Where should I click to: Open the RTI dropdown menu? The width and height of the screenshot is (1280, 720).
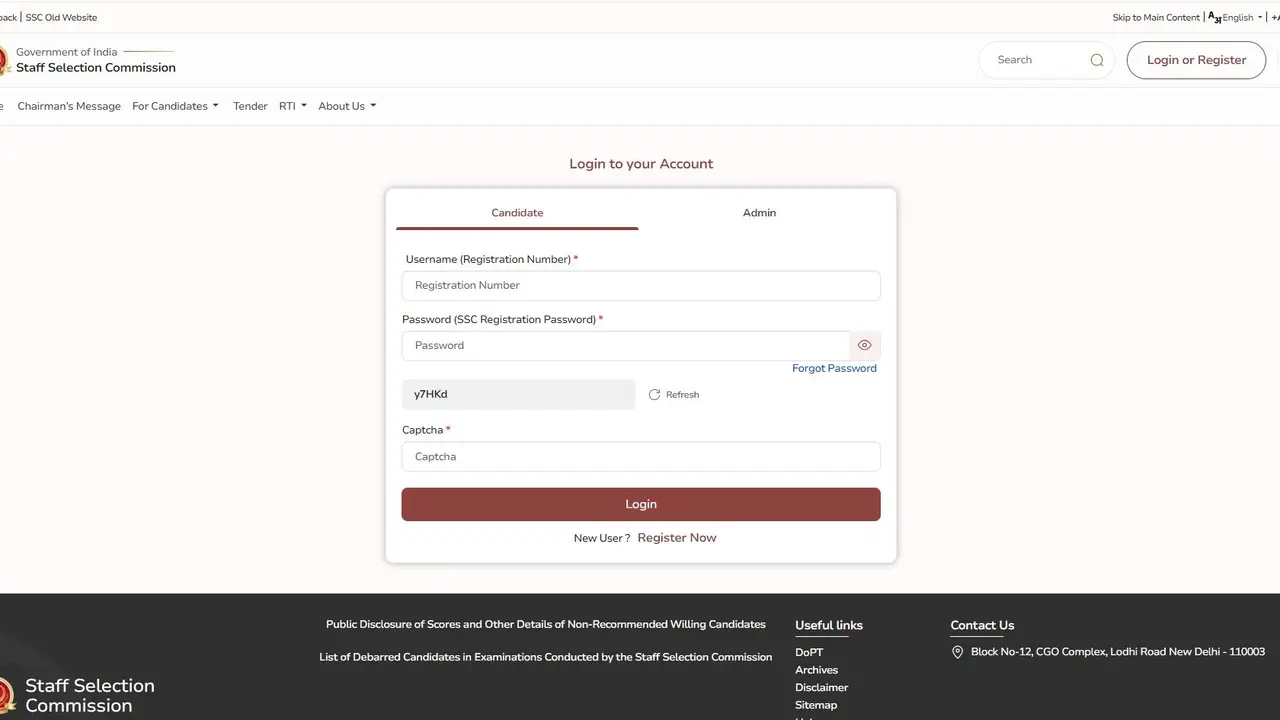(x=292, y=106)
